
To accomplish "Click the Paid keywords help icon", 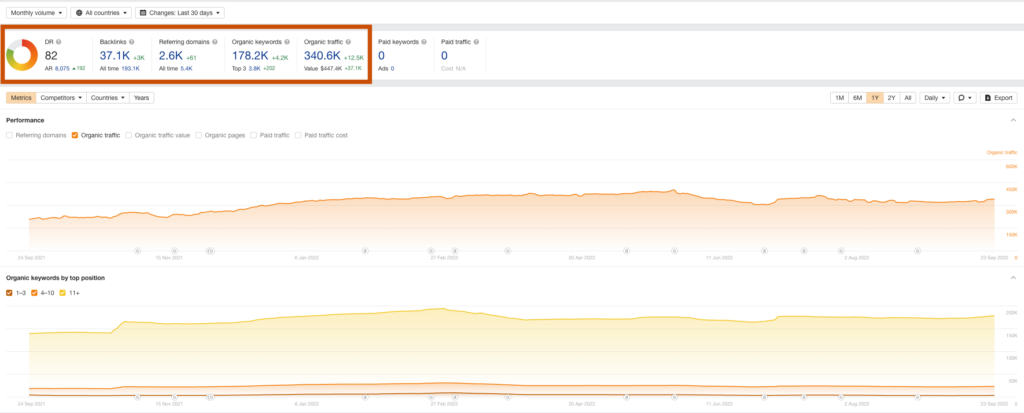I will 425,42.
